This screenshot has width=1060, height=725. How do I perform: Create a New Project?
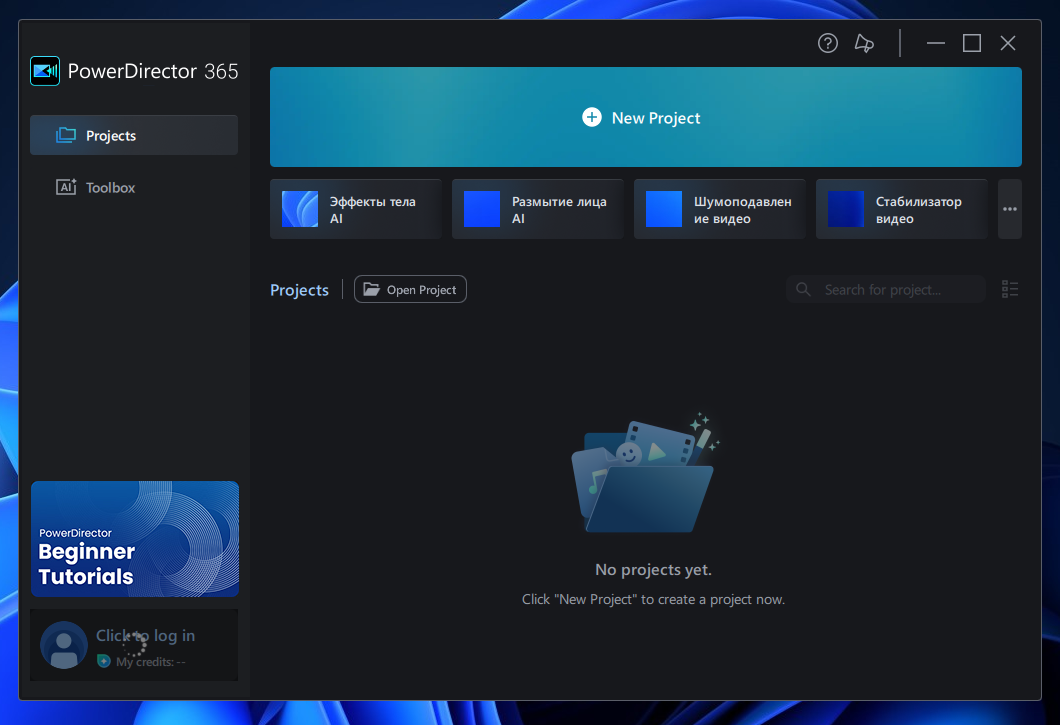pyautogui.click(x=645, y=117)
